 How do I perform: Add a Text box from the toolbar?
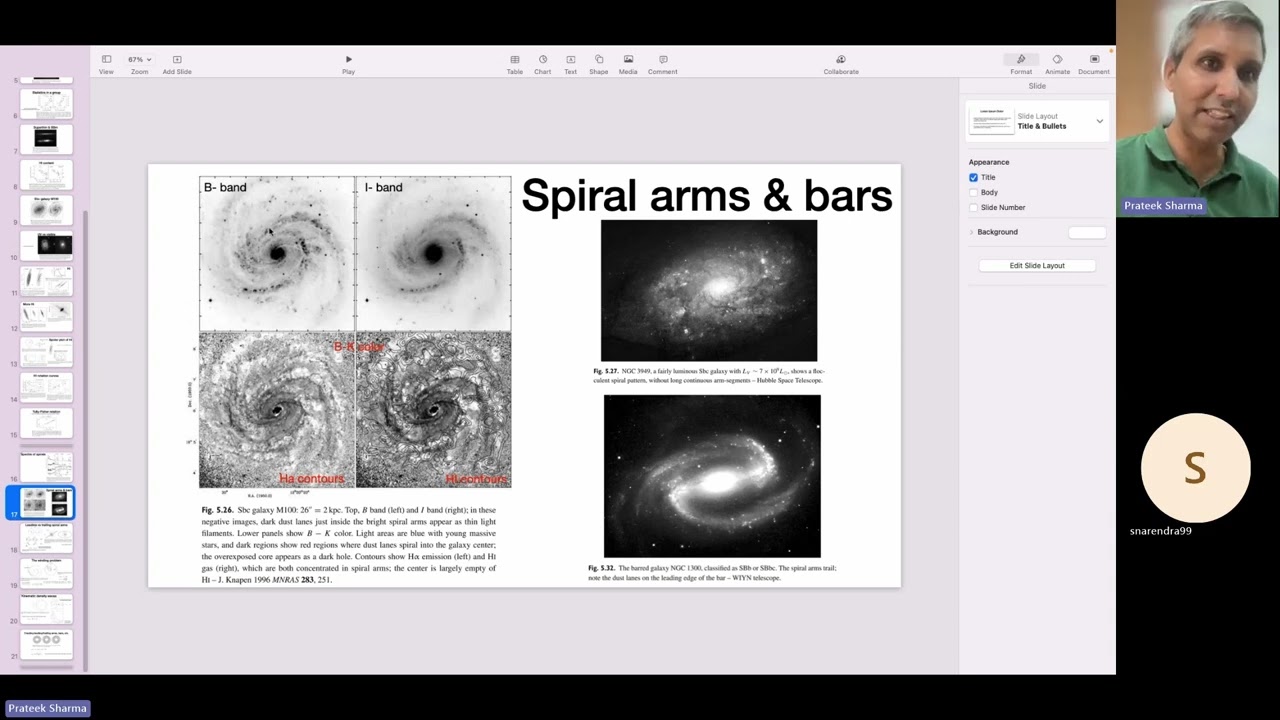570,59
